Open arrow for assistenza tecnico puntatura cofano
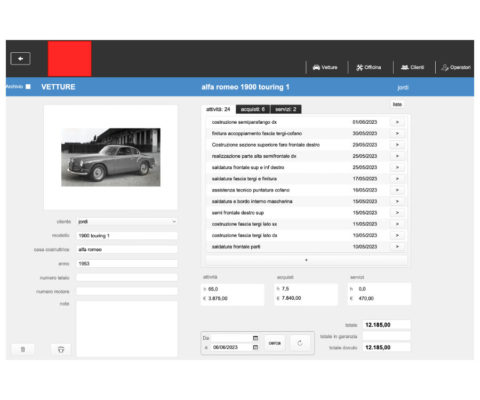The image size is (480, 400). 397,190
